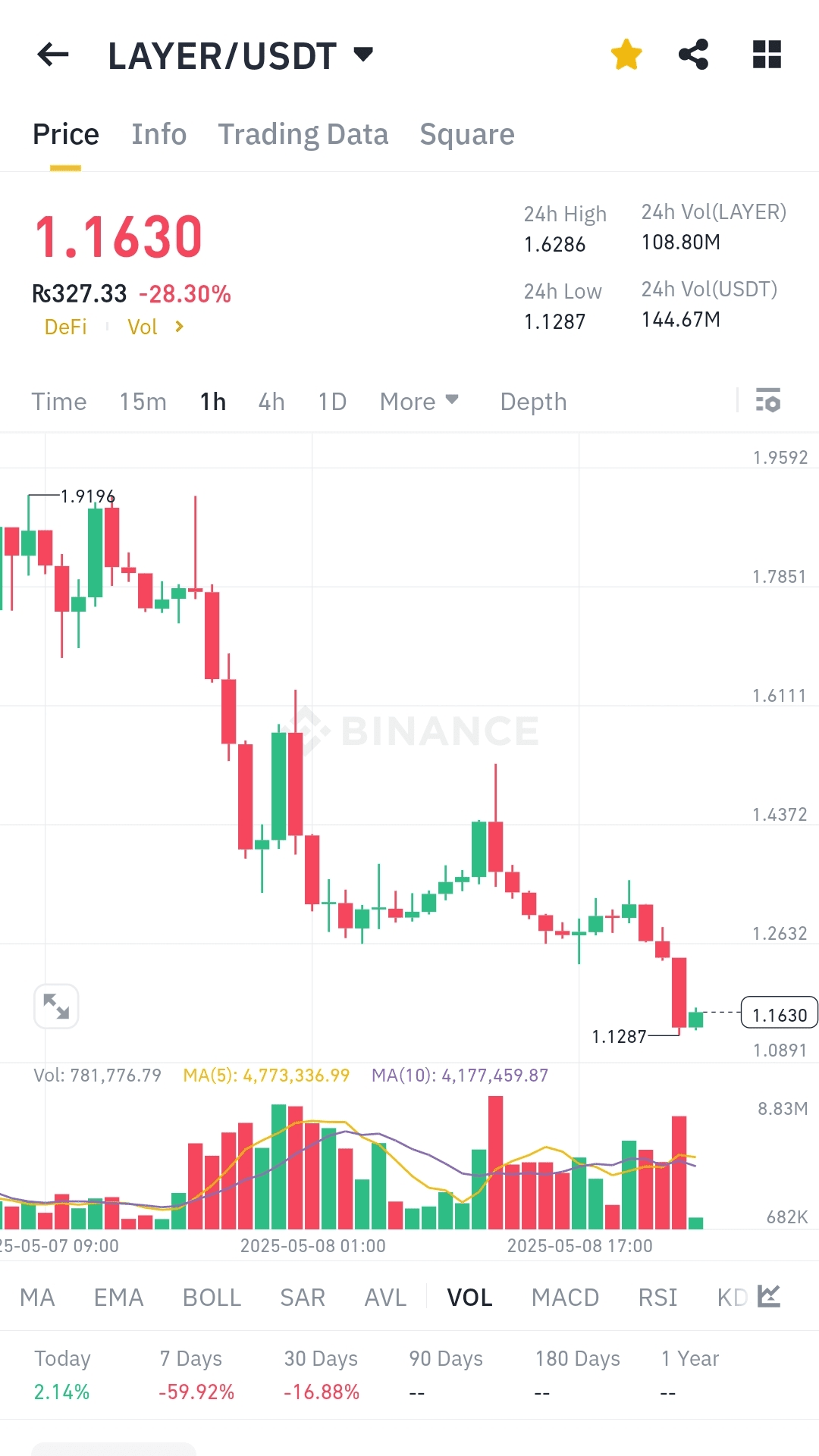Tap the last green candlestick
The height and width of the screenshot is (1456, 819).
point(695,1019)
